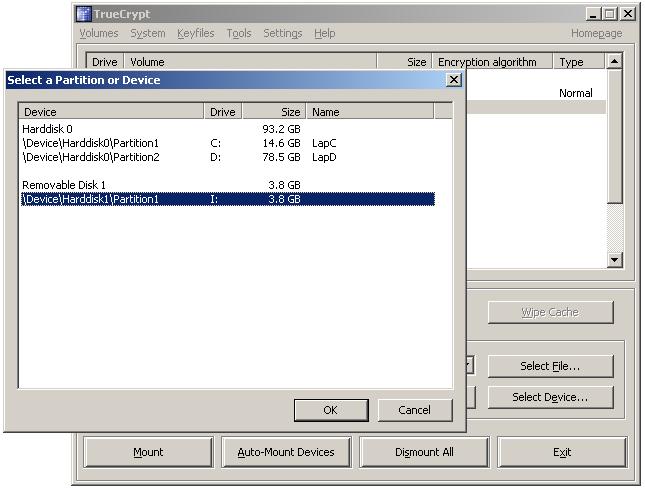This screenshot has height=490, width=645.
Task: Maximize the TrueCrypt window
Action: (610, 14)
